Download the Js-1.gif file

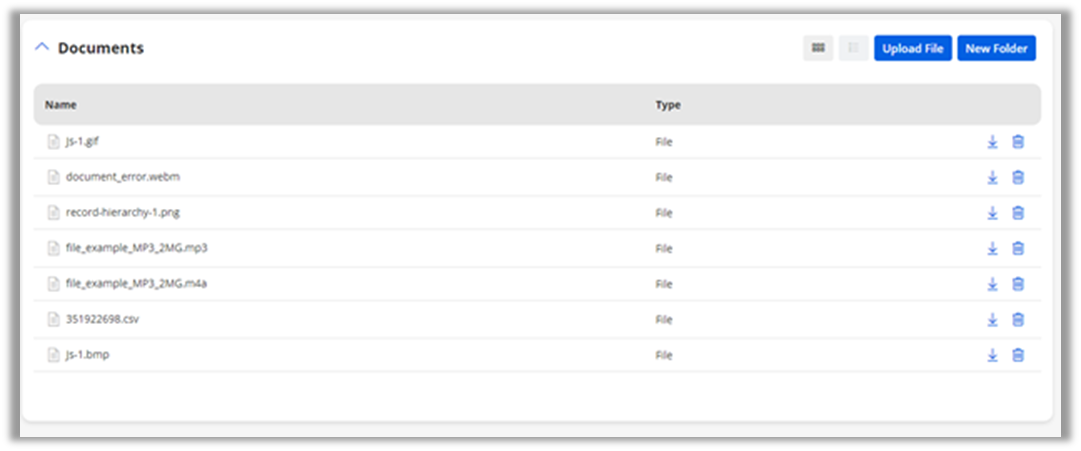click(x=992, y=142)
